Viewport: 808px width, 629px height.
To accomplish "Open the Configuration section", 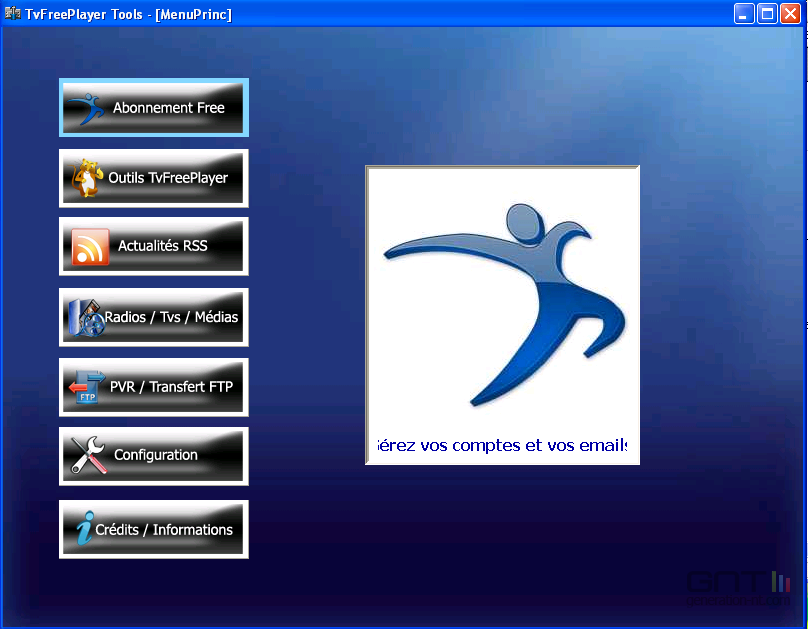I will click(154, 456).
